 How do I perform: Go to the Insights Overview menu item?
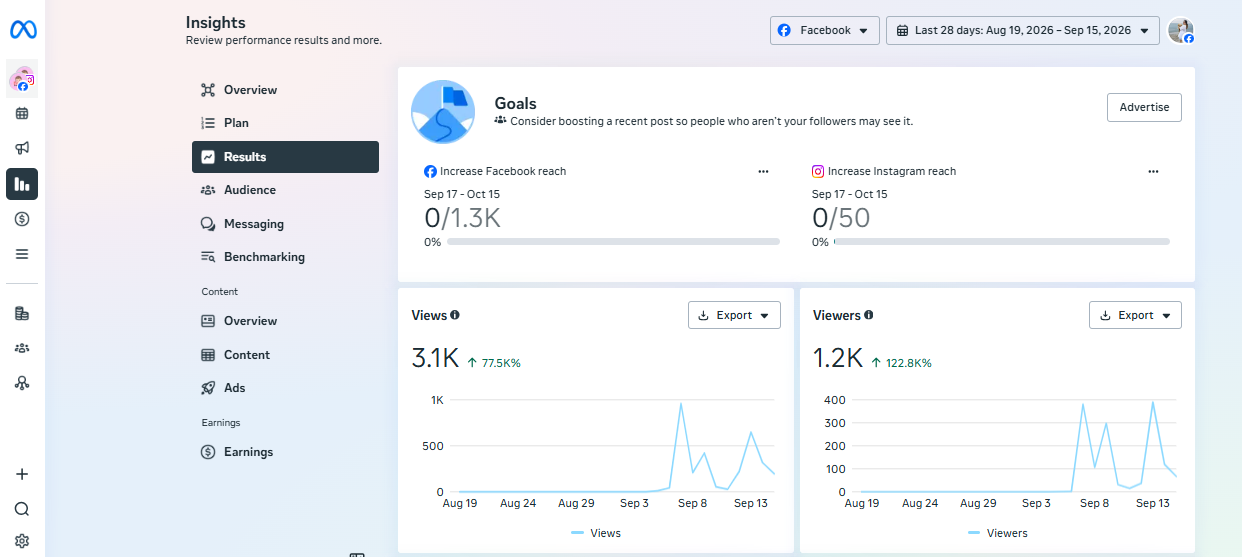[285, 90]
